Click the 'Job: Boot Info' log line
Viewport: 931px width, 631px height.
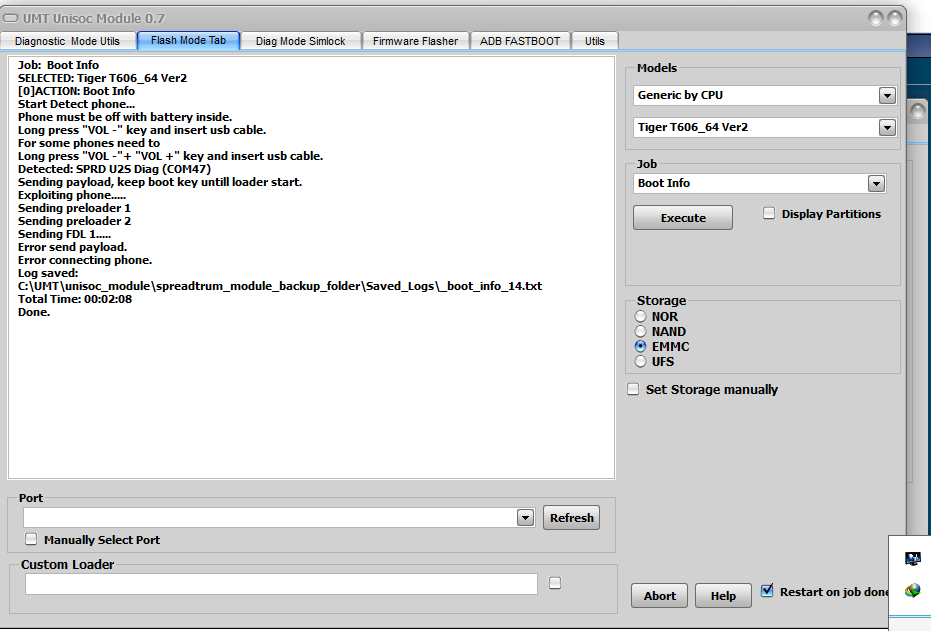point(58,65)
